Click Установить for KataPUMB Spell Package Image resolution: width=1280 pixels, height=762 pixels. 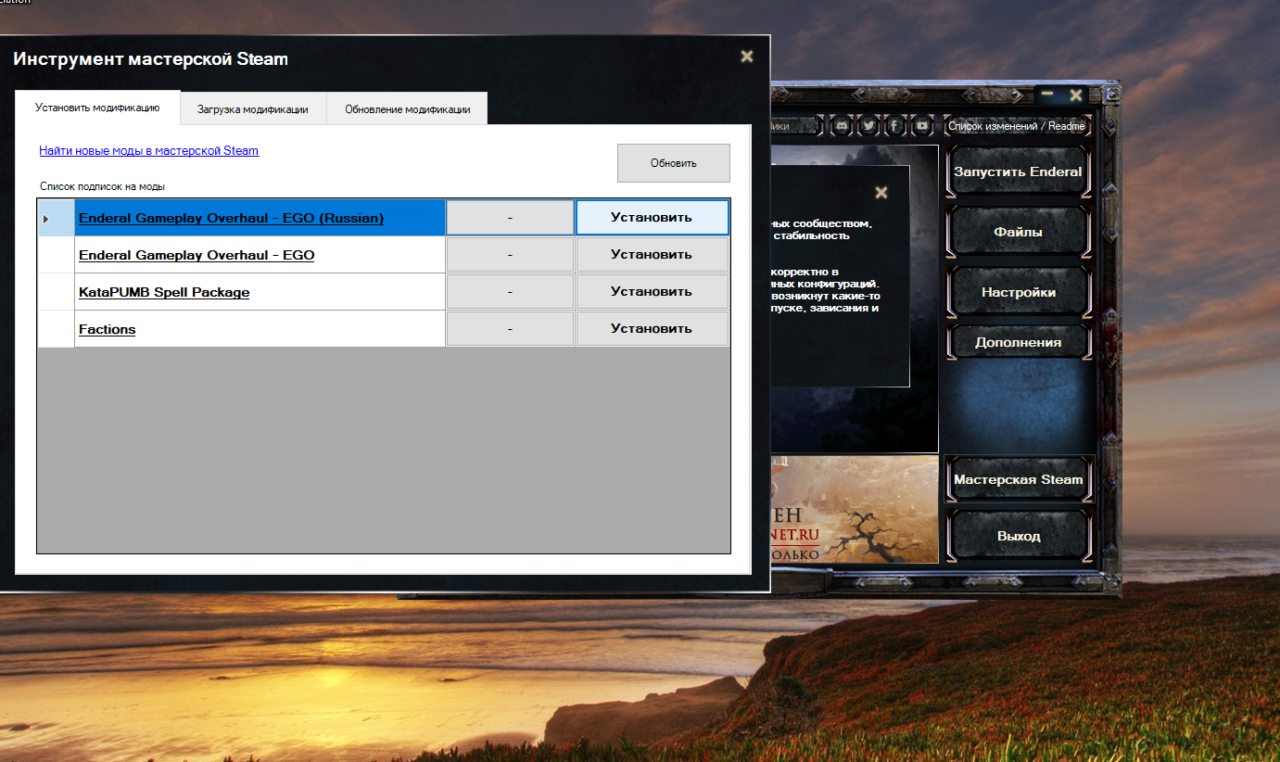pyautogui.click(x=651, y=292)
